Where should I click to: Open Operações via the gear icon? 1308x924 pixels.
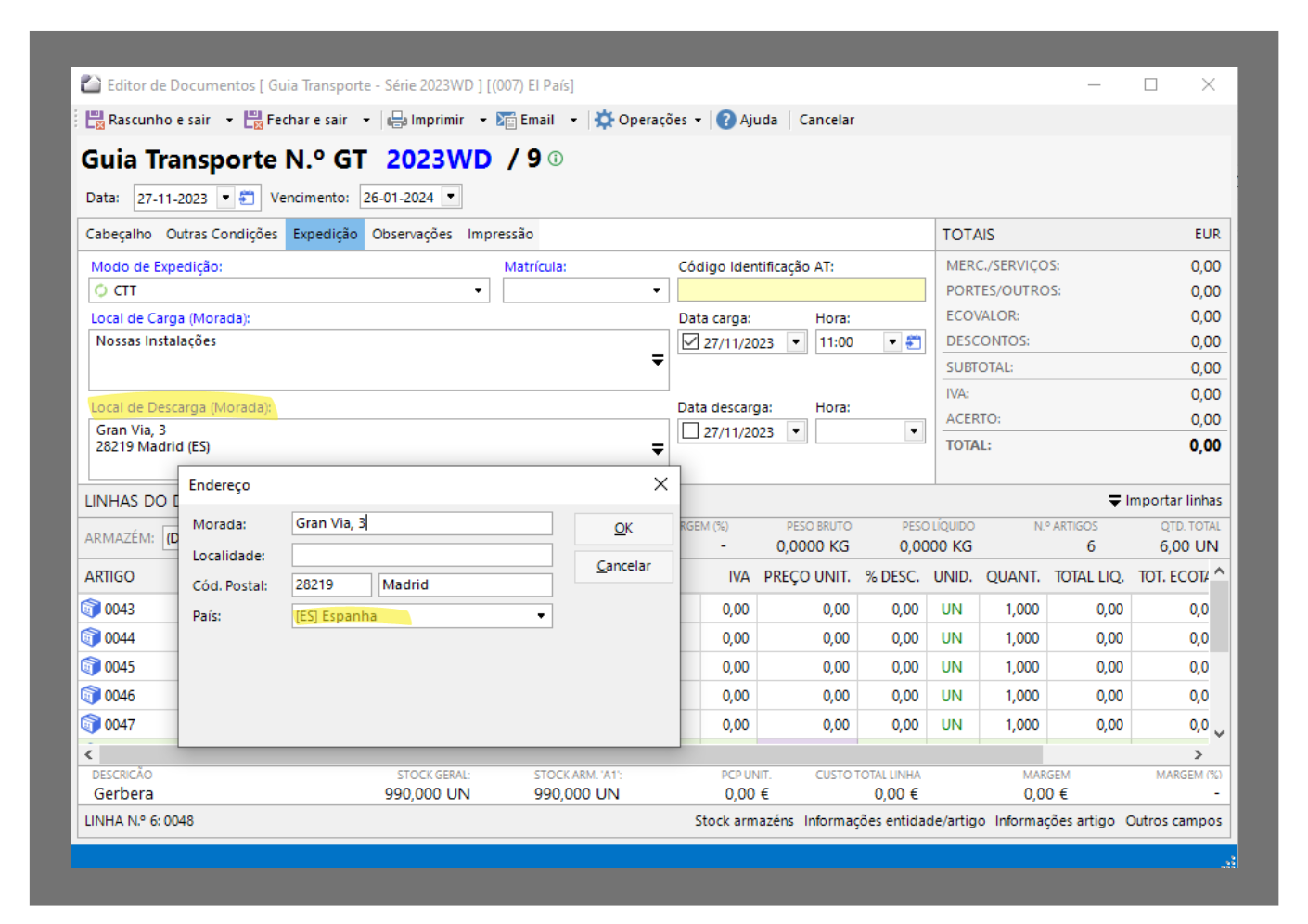tap(605, 120)
